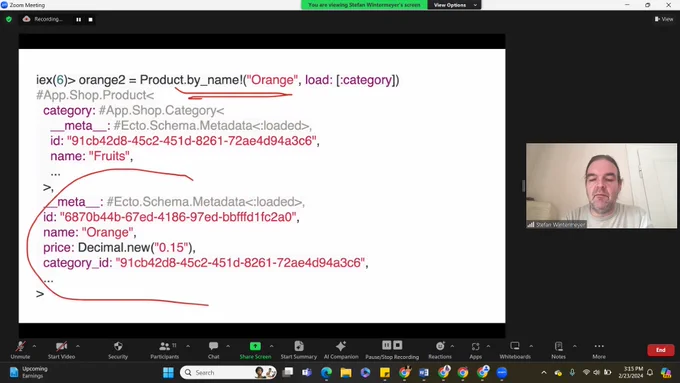The width and height of the screenshot is (680, 383).
Task: Open the Windows Start menu
Action: coord(168,373)
